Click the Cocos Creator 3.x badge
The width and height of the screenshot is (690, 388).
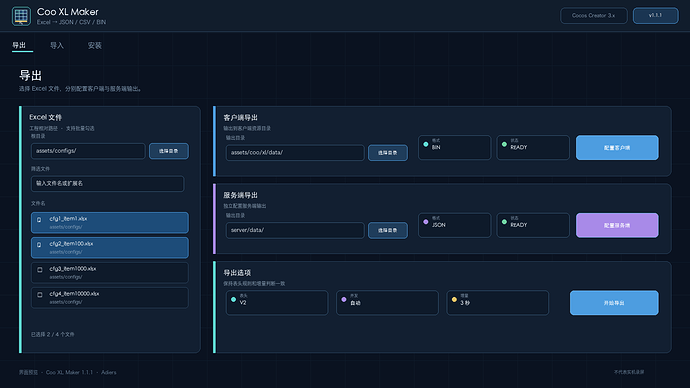(x=594, y=15)
